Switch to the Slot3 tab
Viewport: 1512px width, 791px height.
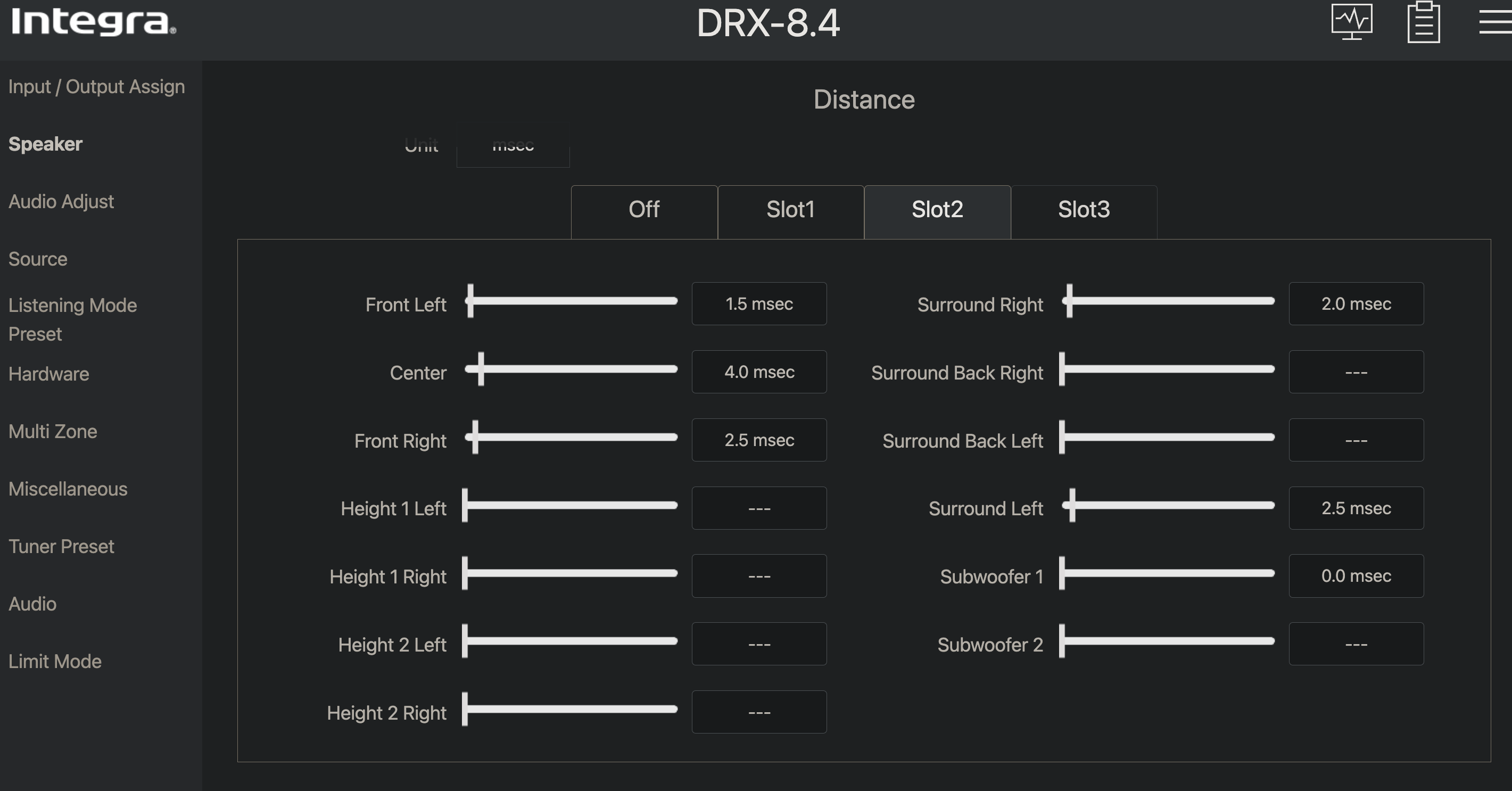coord(1084,210)
